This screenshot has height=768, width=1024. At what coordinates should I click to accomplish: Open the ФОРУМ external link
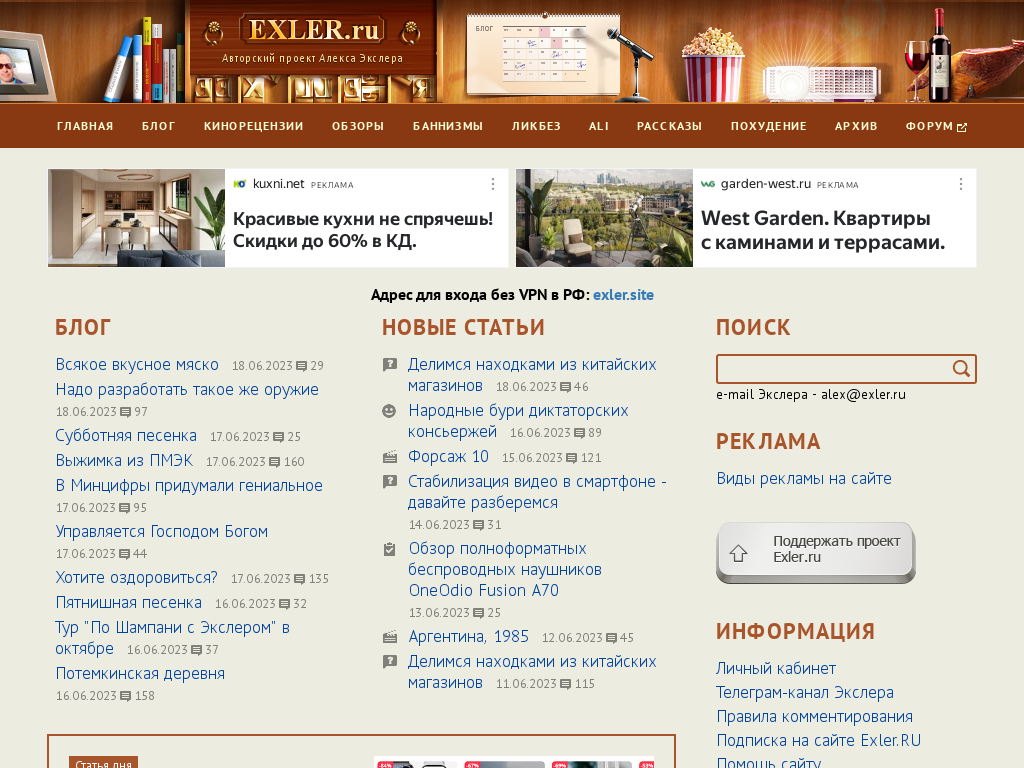click(x=936, y=126)
